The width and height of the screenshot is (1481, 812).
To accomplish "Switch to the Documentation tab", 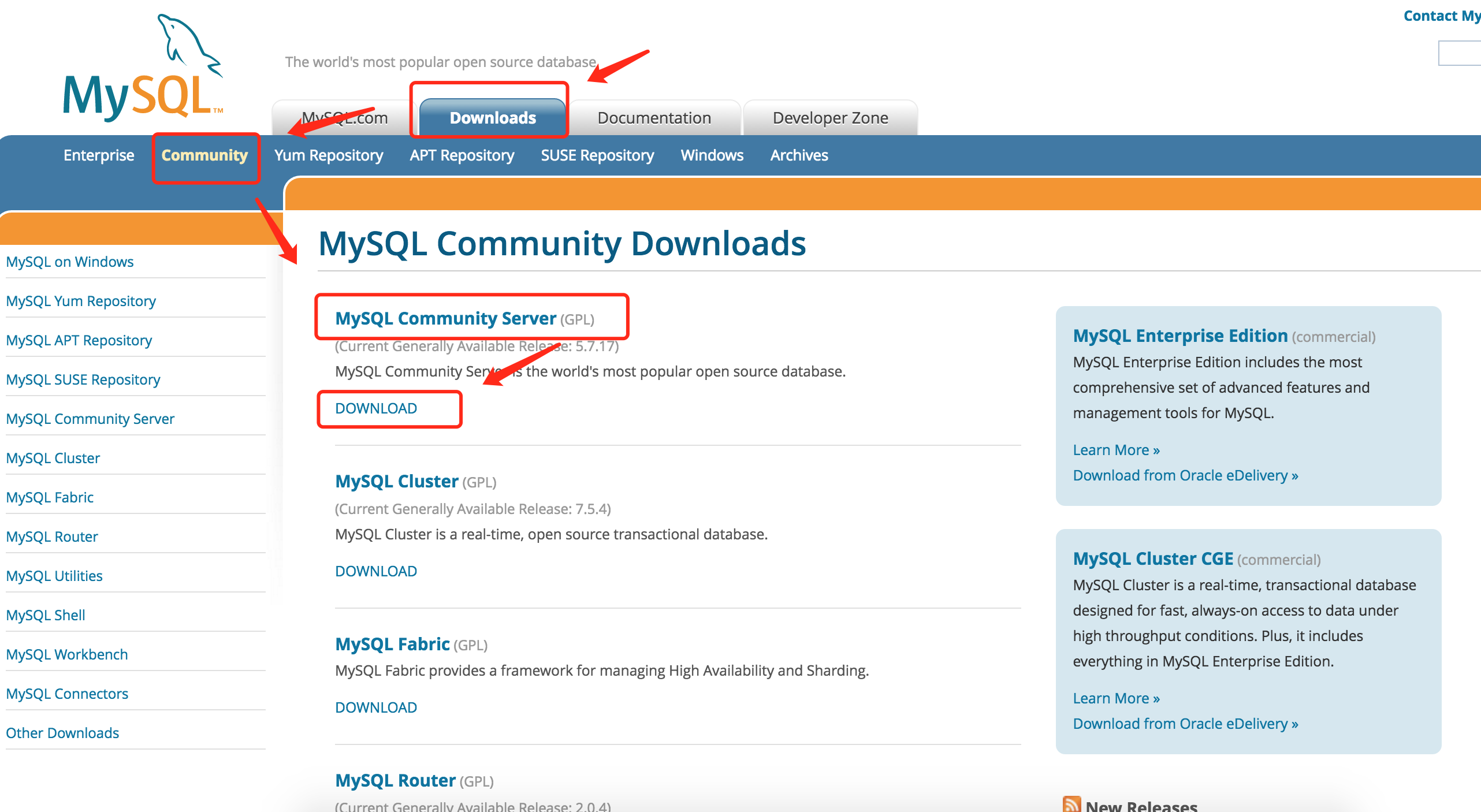I will pyautogui.click(x=654, y=118).
